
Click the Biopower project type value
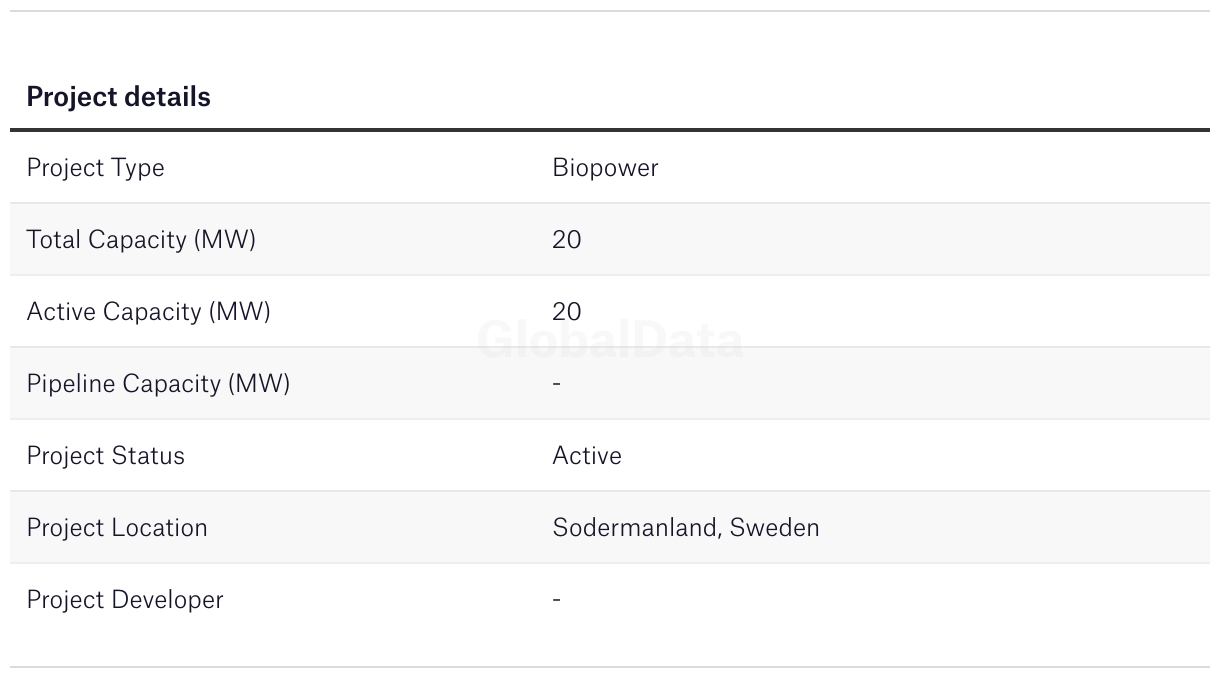pyautogui.click(x=605, y=168)
